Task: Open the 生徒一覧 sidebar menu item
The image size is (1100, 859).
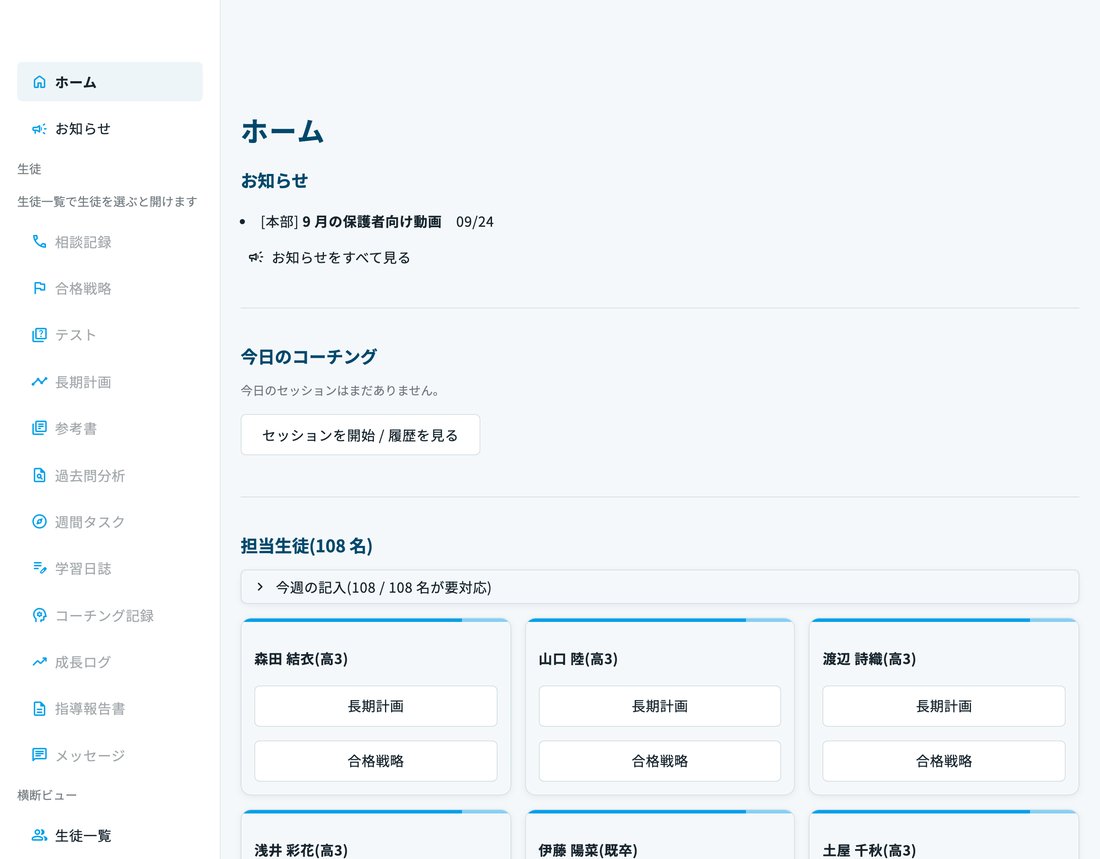Action: [x=109, y=836]
